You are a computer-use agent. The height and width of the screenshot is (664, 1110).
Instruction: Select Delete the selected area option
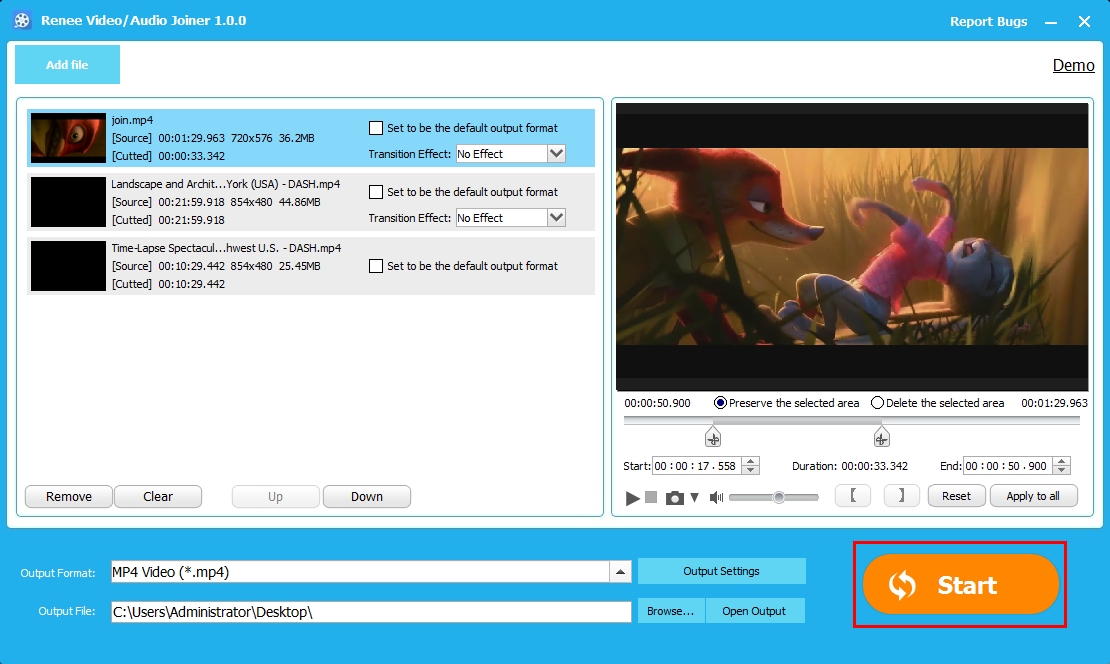click(x=878, y=403)
